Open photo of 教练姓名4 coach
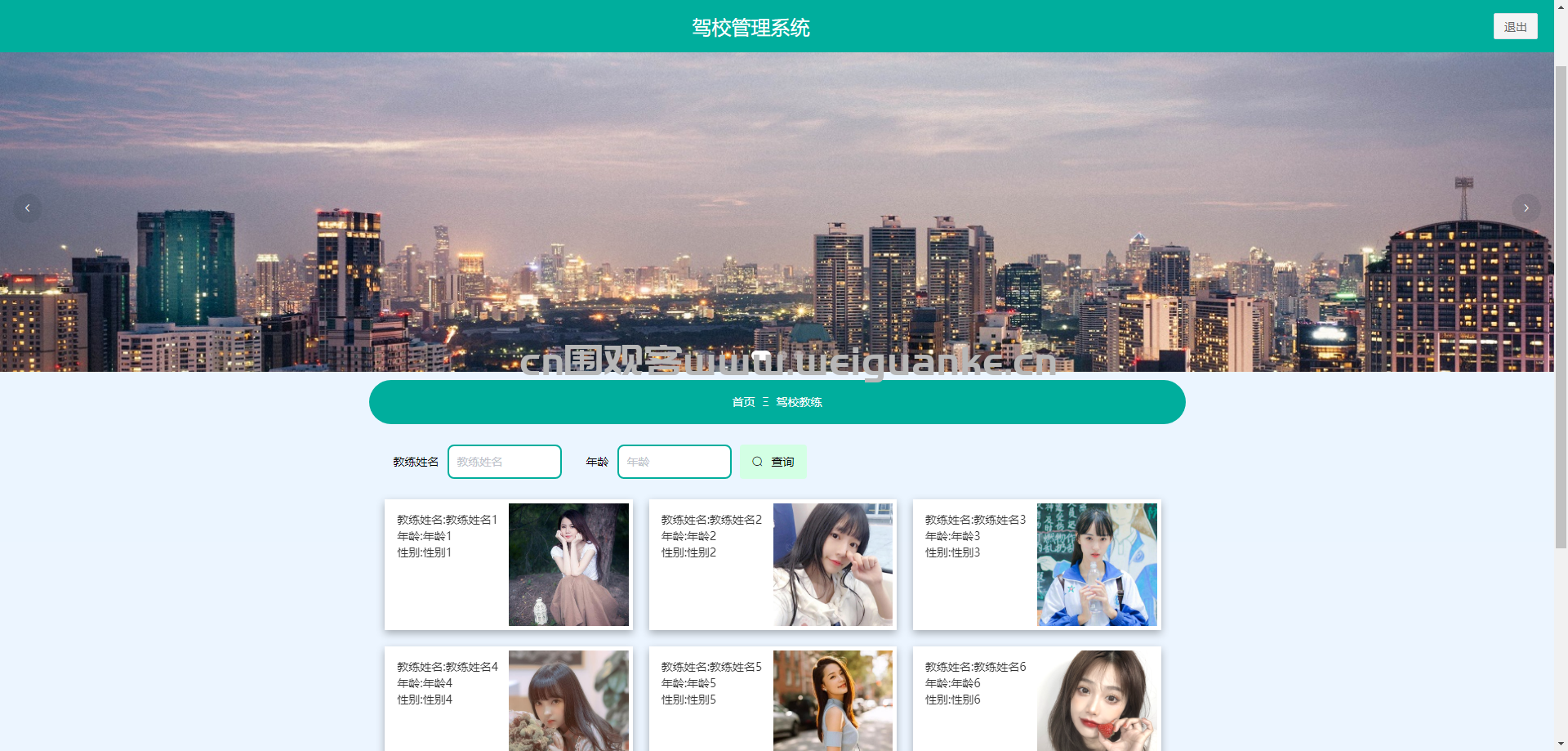 coord(568,700)
